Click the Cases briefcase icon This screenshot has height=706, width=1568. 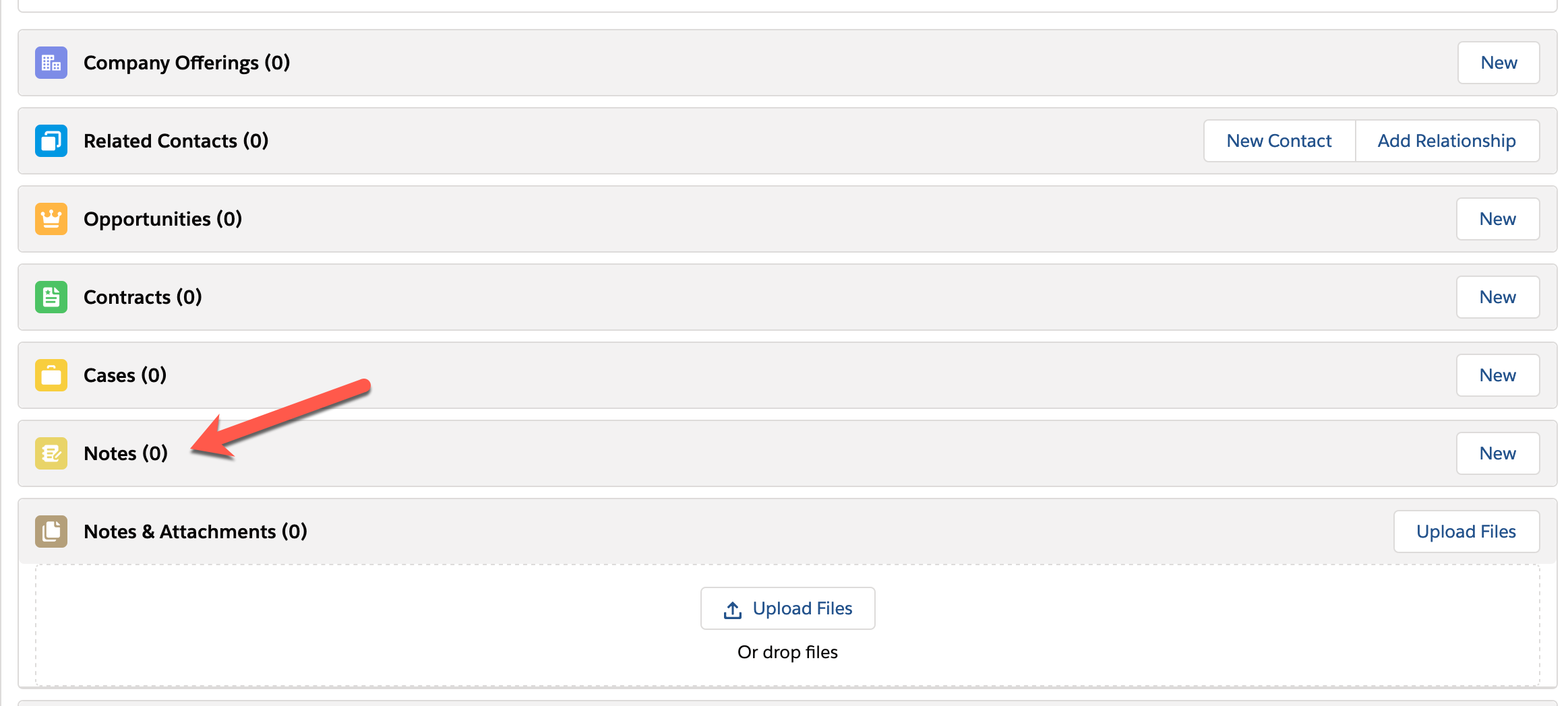click(51, 375)
